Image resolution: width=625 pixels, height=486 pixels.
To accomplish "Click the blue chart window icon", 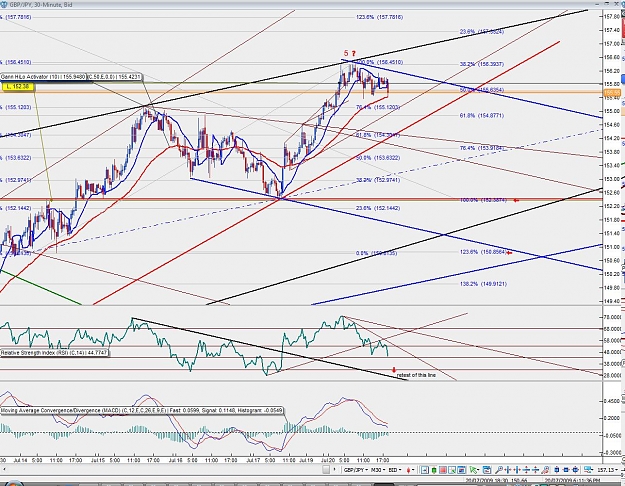I will tap(461, 470).
